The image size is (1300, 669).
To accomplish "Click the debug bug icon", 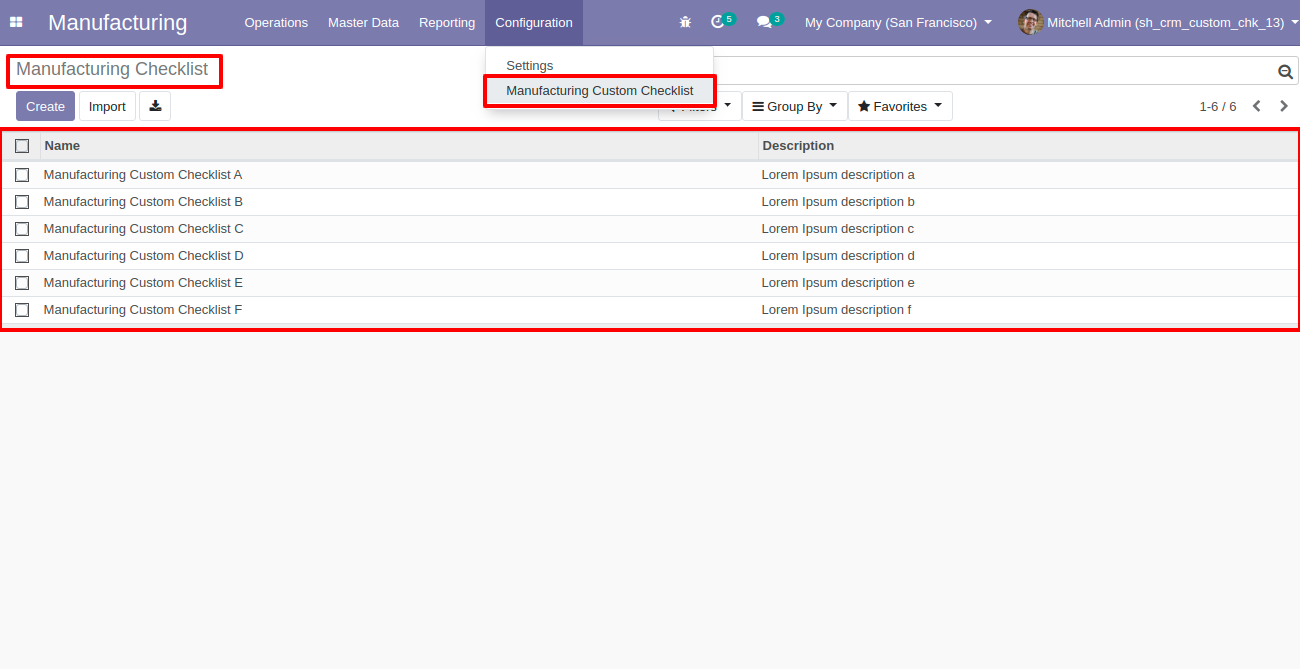I will click(685, 22).
